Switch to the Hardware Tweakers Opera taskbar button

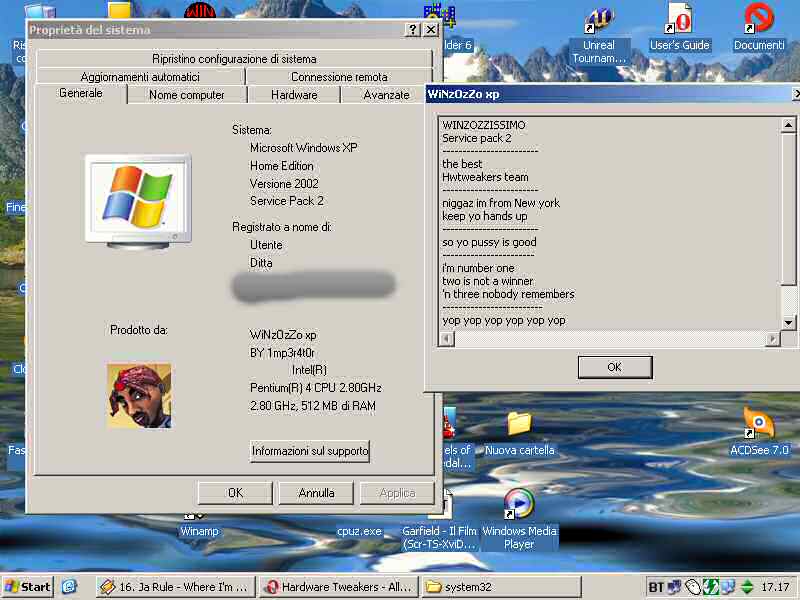coord(339,587)
